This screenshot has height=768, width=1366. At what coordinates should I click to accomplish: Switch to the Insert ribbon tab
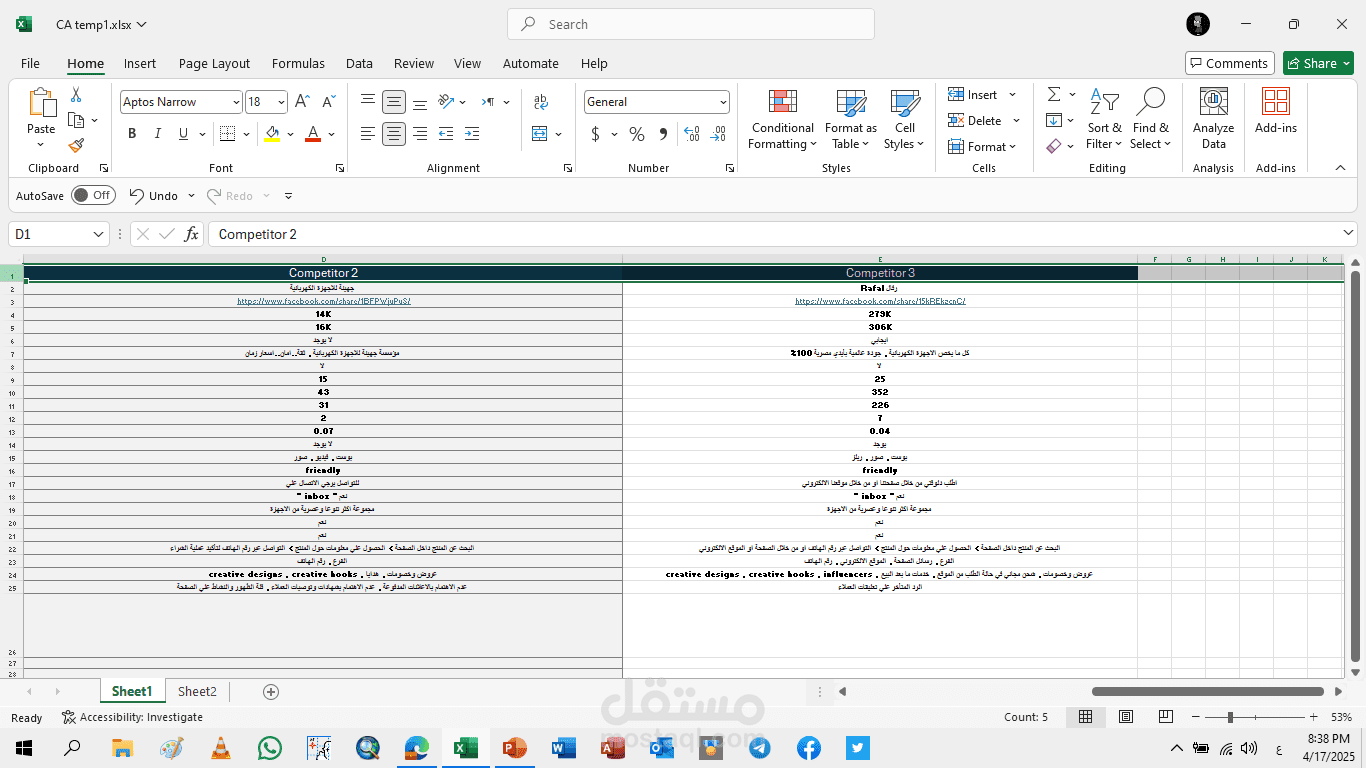[x=140, y=63]
